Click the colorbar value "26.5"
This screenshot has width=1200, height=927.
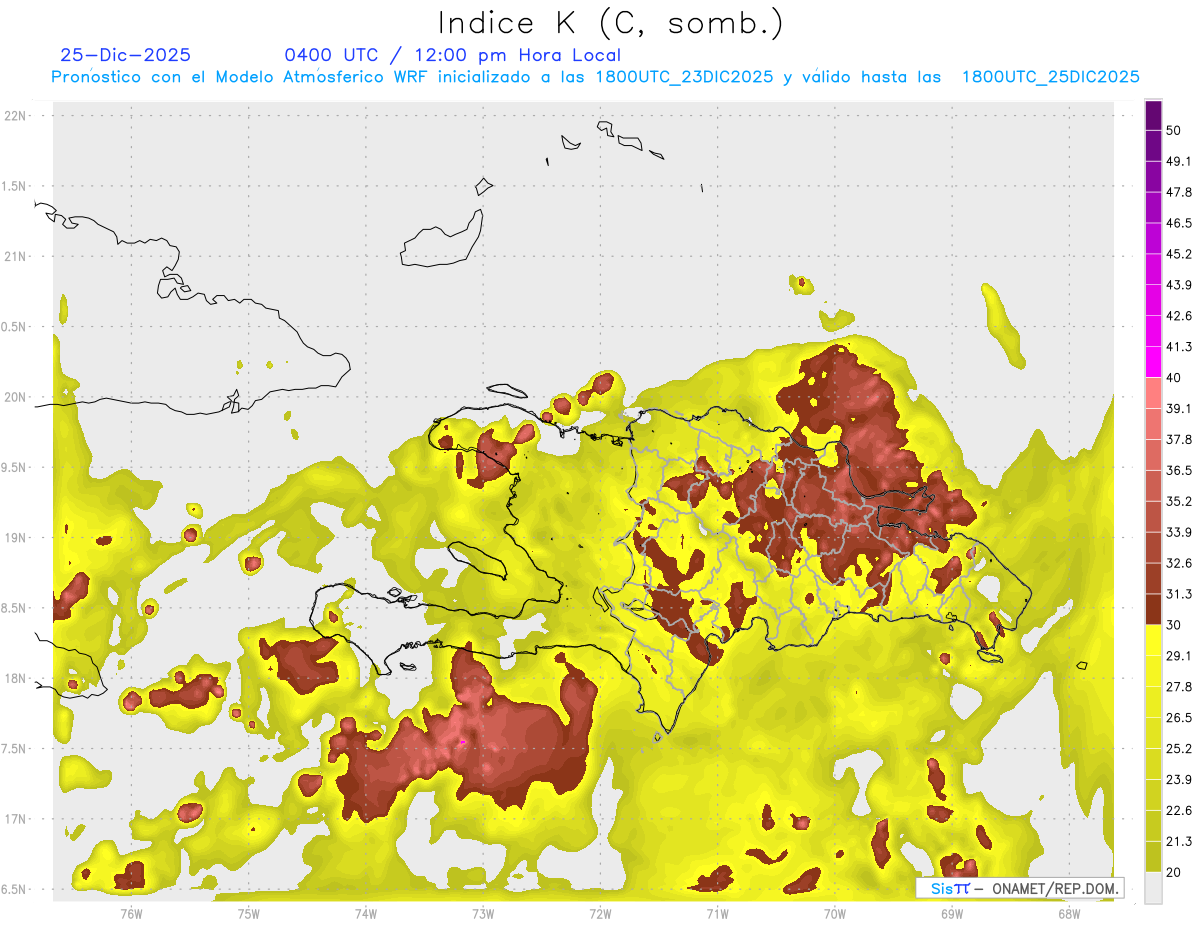tap(1179, 717)
